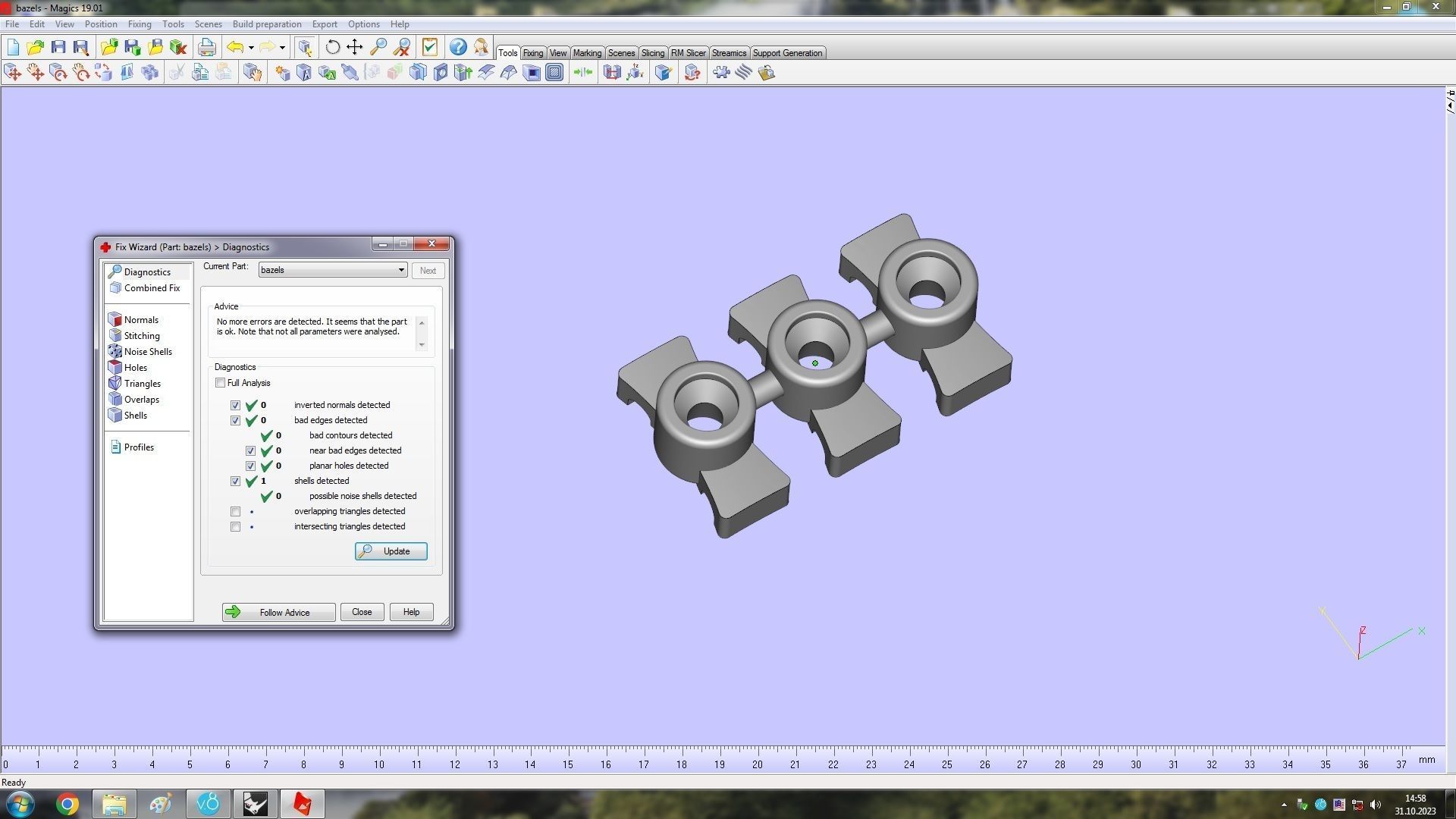Click the Rotate part icon
This screenshot has width=1456, height=819.
tap(58, 72)
